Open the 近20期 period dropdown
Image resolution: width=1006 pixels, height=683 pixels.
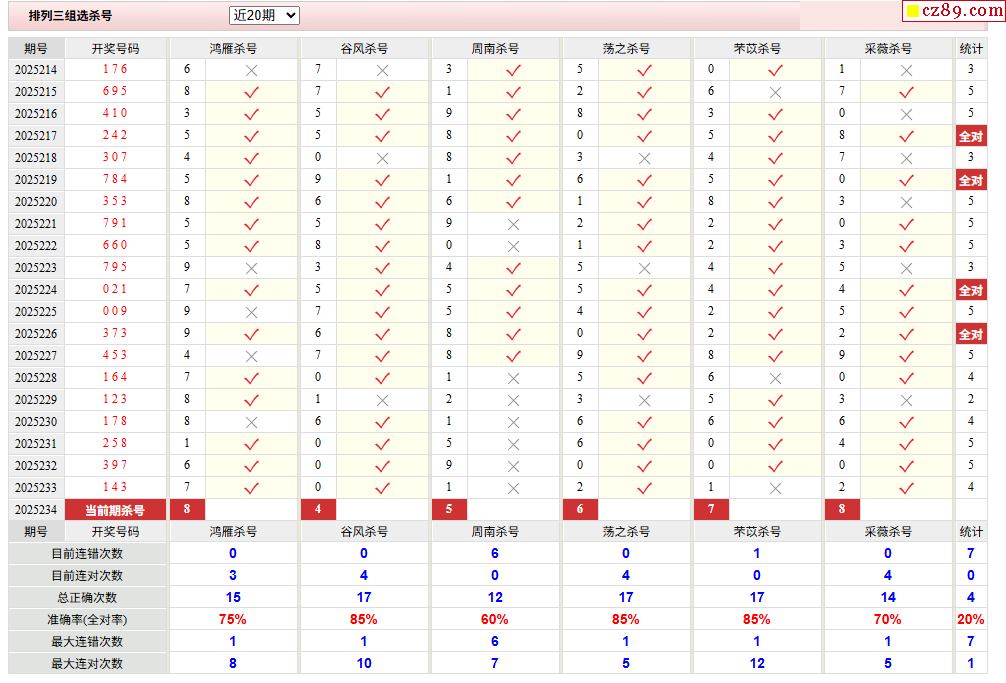(264, 15)
